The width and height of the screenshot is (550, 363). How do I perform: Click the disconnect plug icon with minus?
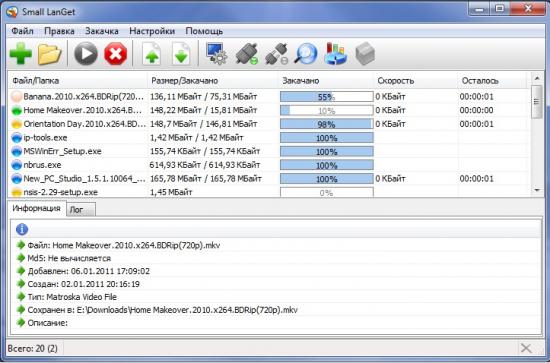point(276,54)
